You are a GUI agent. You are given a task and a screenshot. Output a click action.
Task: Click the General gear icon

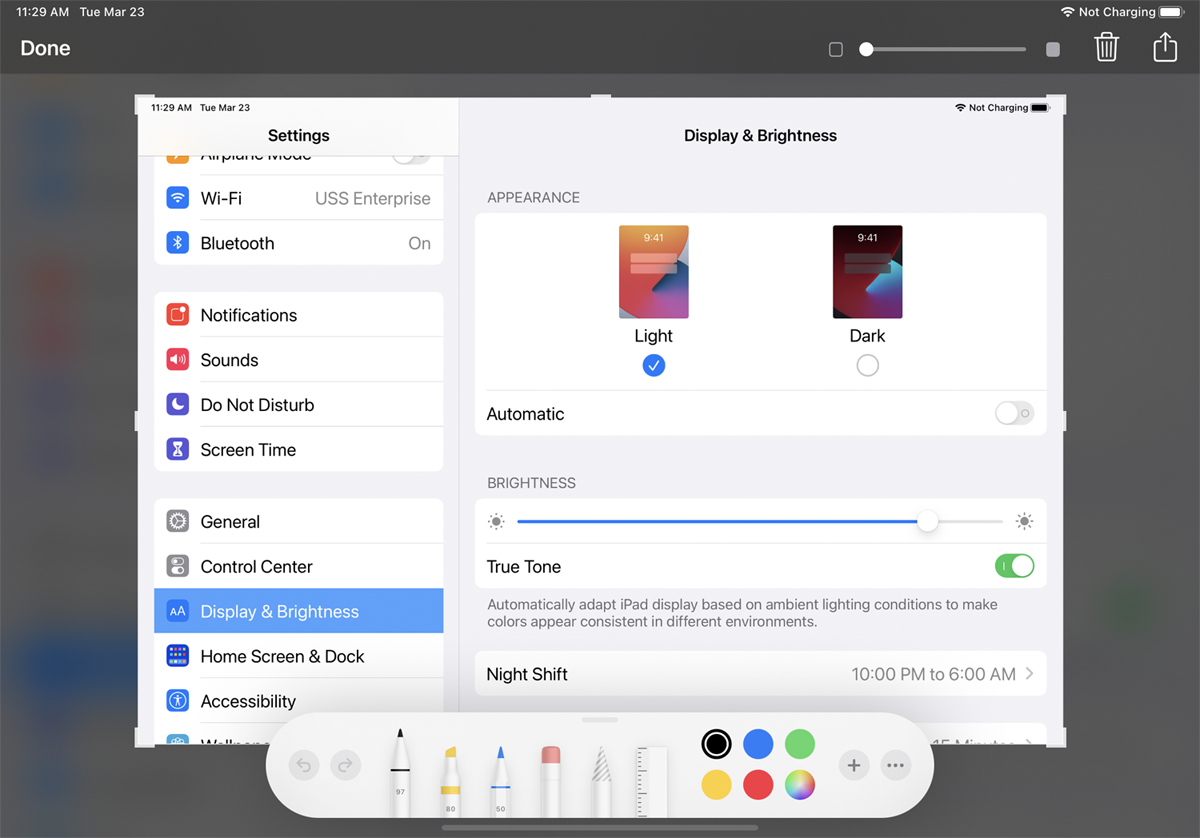click(178, 522)
